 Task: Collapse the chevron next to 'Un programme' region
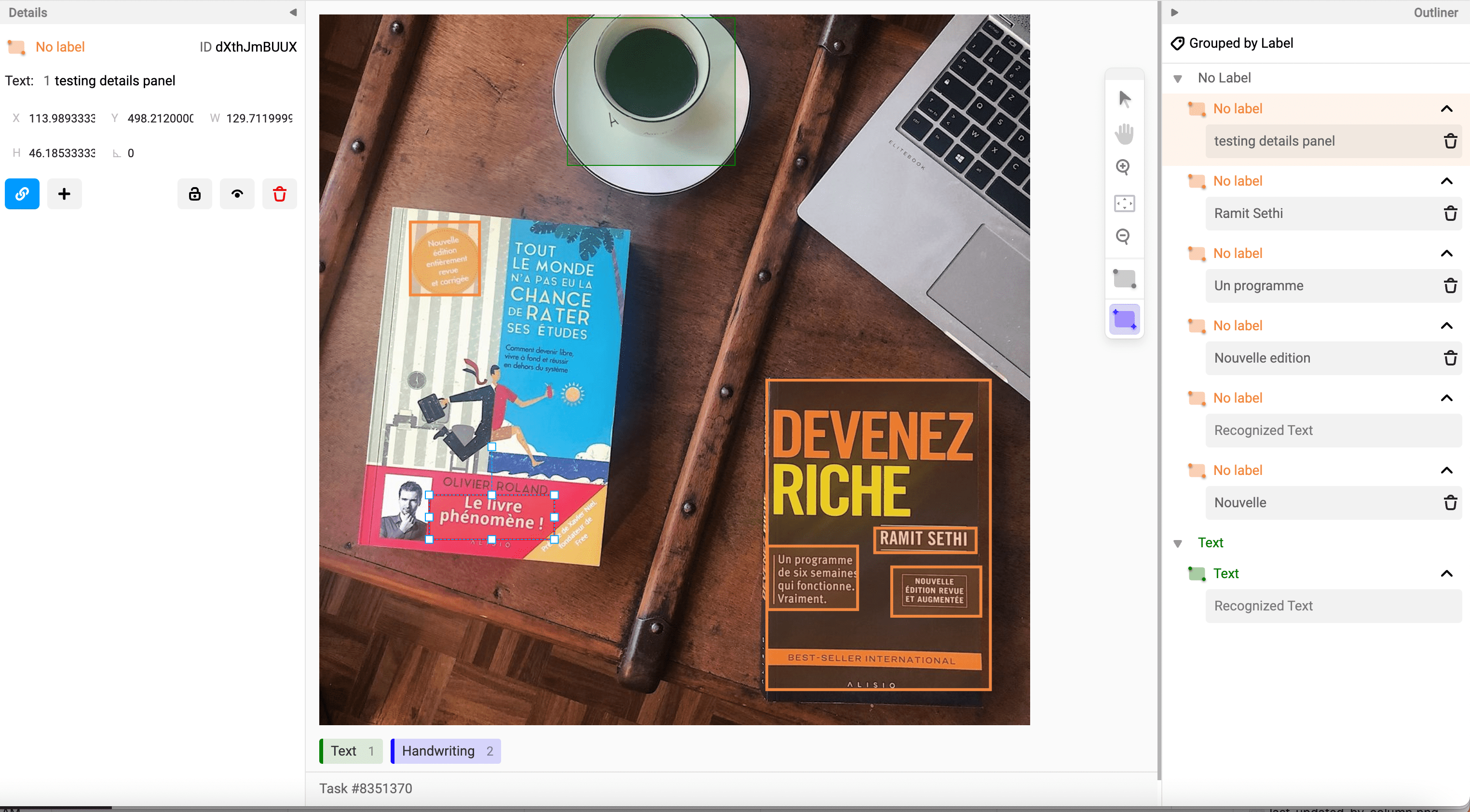coord(1446,253)
